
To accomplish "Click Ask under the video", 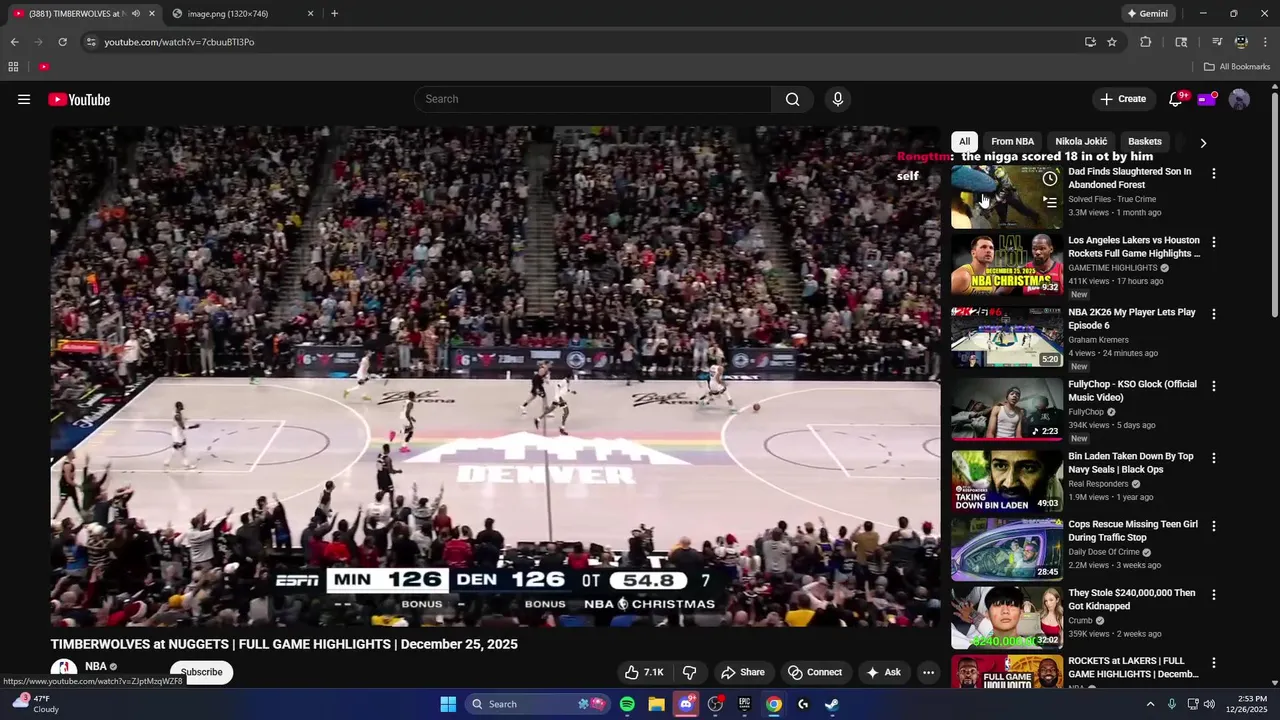I will 883,672.
